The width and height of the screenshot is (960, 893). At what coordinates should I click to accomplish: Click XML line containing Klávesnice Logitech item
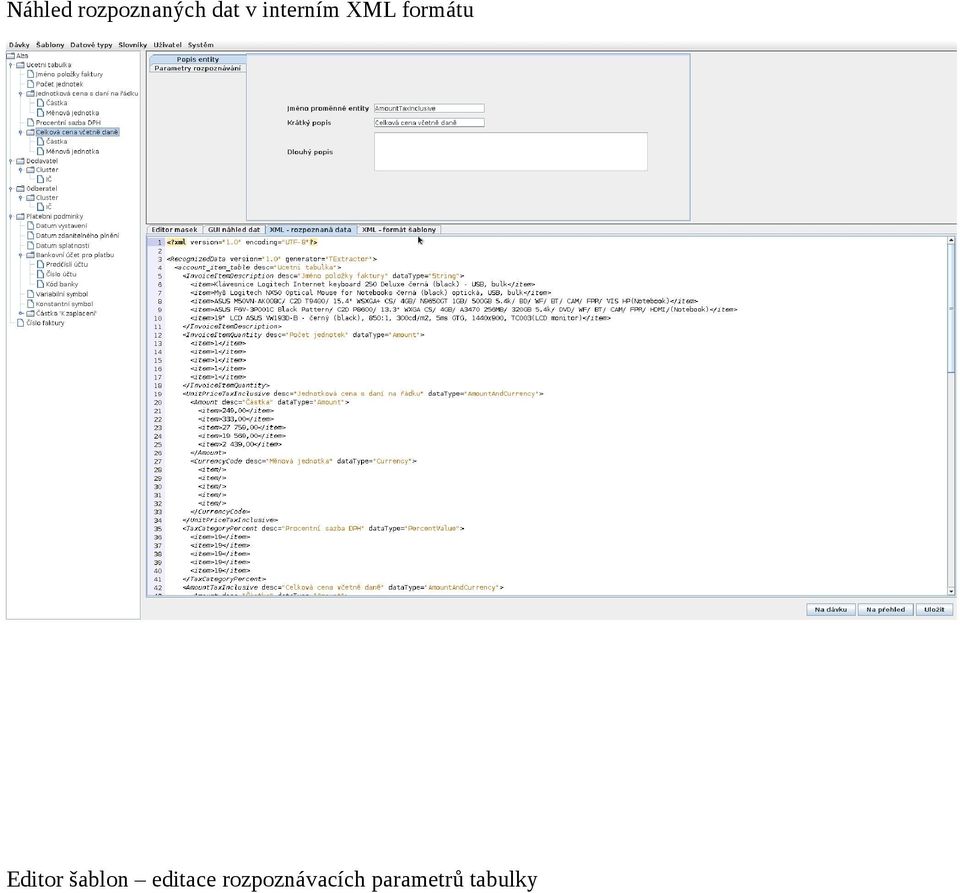pyautogui.click(x=362, y=285)
